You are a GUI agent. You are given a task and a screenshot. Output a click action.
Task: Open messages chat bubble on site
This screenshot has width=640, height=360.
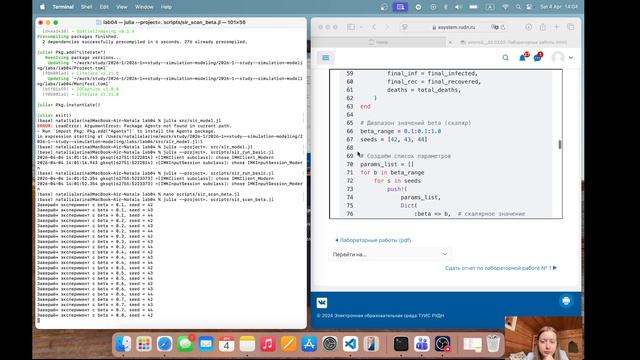tap(537, 58)
